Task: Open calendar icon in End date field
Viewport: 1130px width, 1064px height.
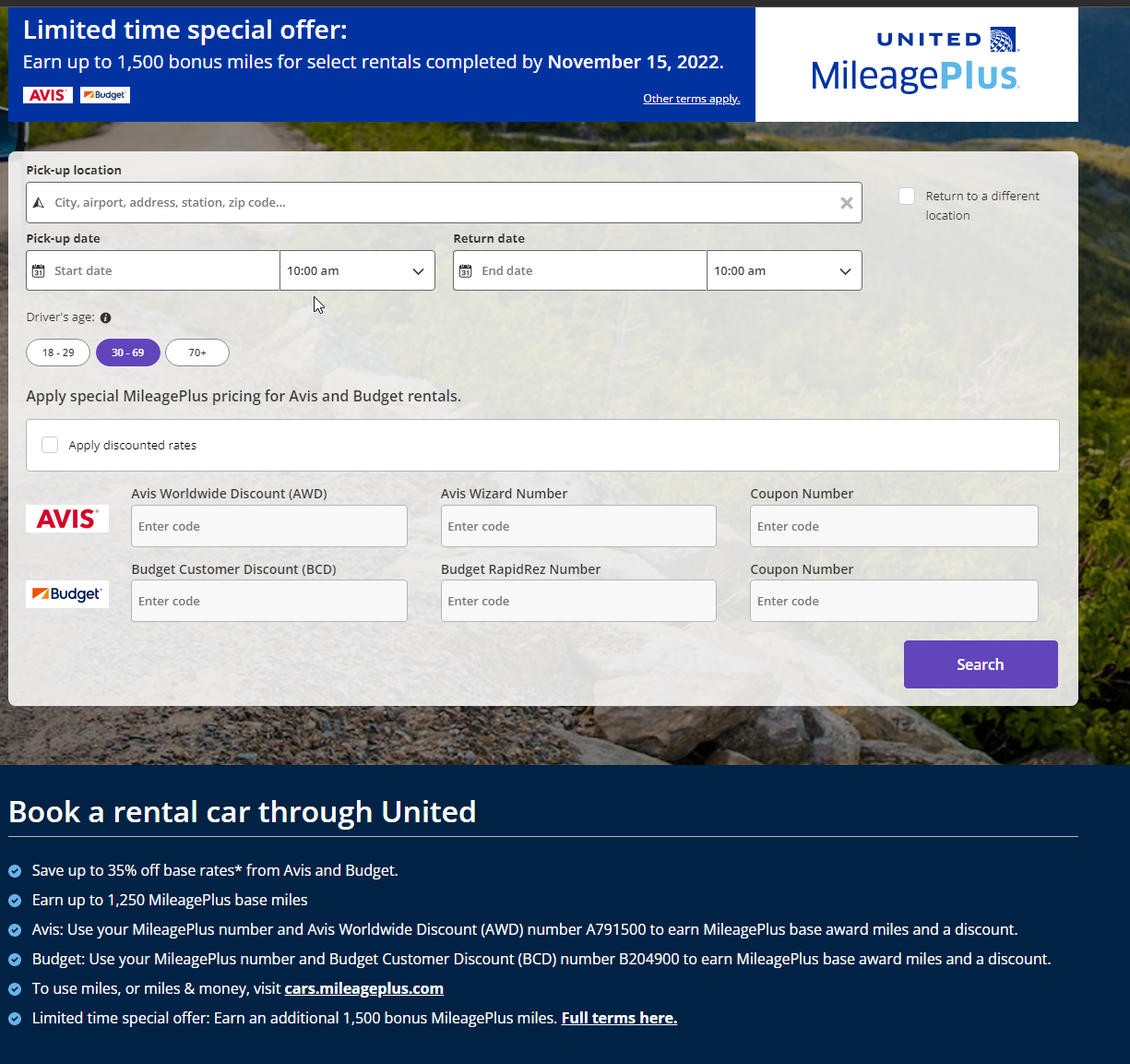Action: click(x=466, y=271)
